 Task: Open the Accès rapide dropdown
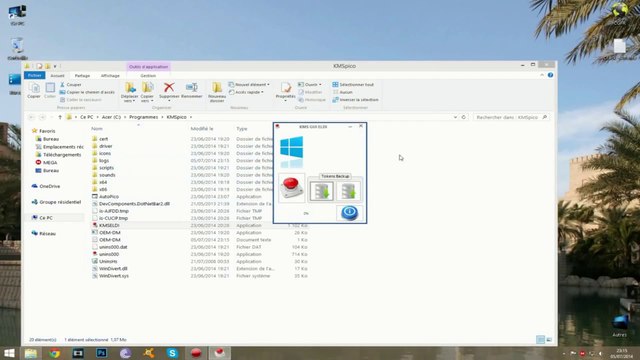pos(262,92)
